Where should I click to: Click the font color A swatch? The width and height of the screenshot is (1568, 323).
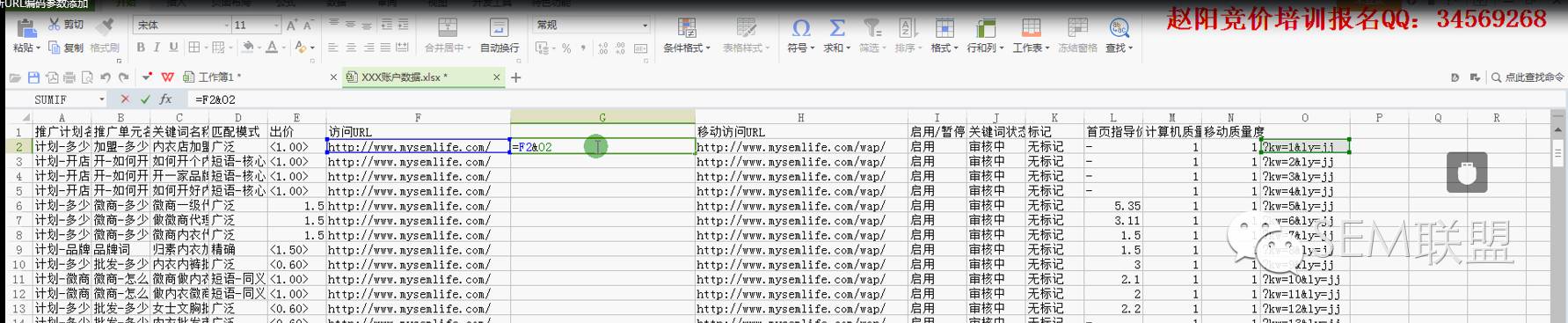point(273,48)
